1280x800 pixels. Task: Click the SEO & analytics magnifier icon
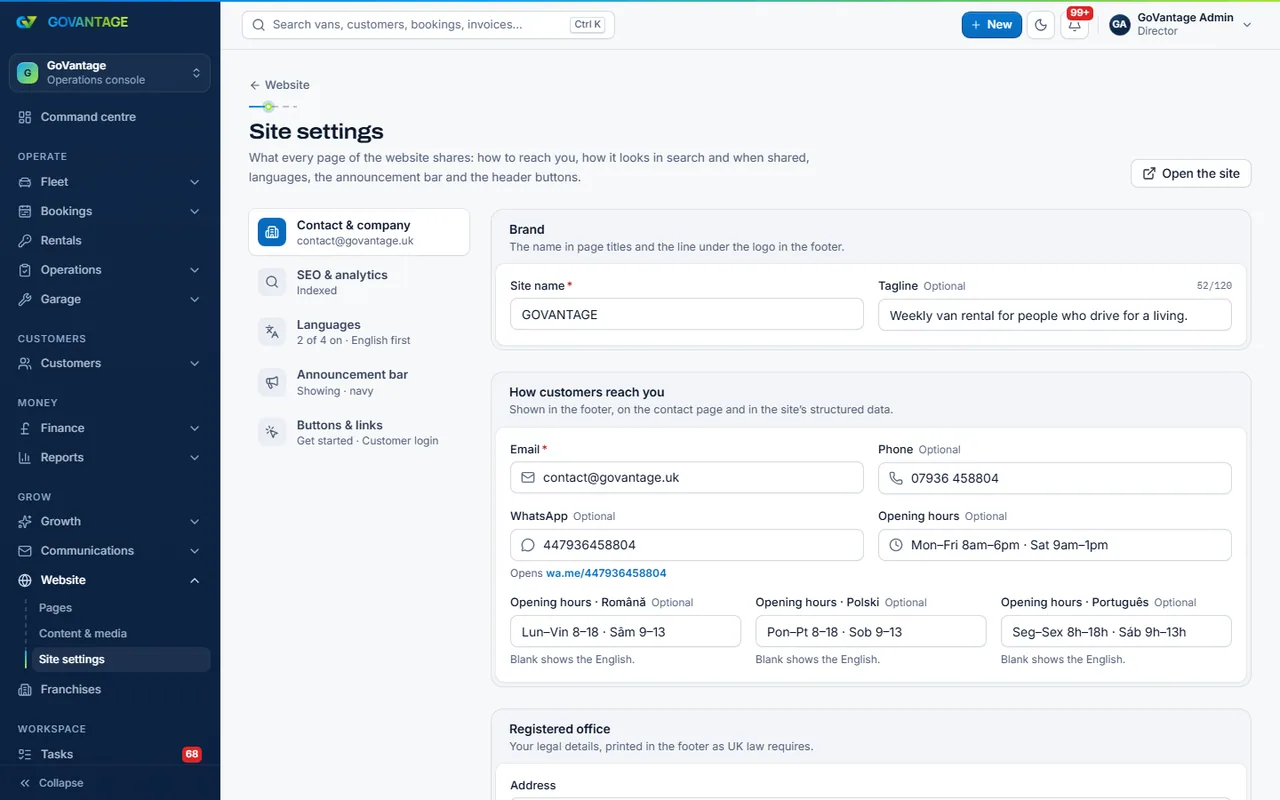(272, 282)
